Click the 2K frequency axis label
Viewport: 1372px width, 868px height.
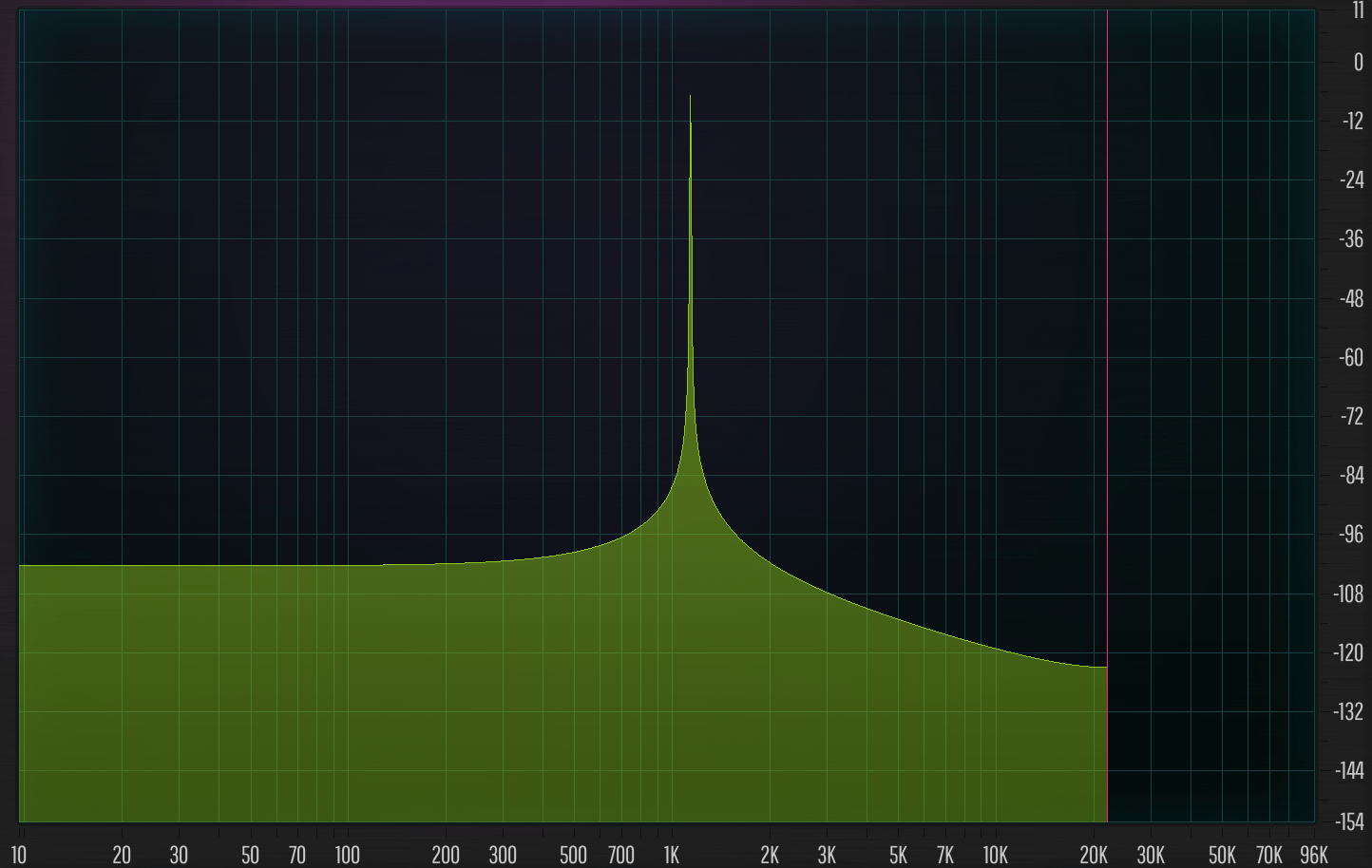click(x=770, y=855)
